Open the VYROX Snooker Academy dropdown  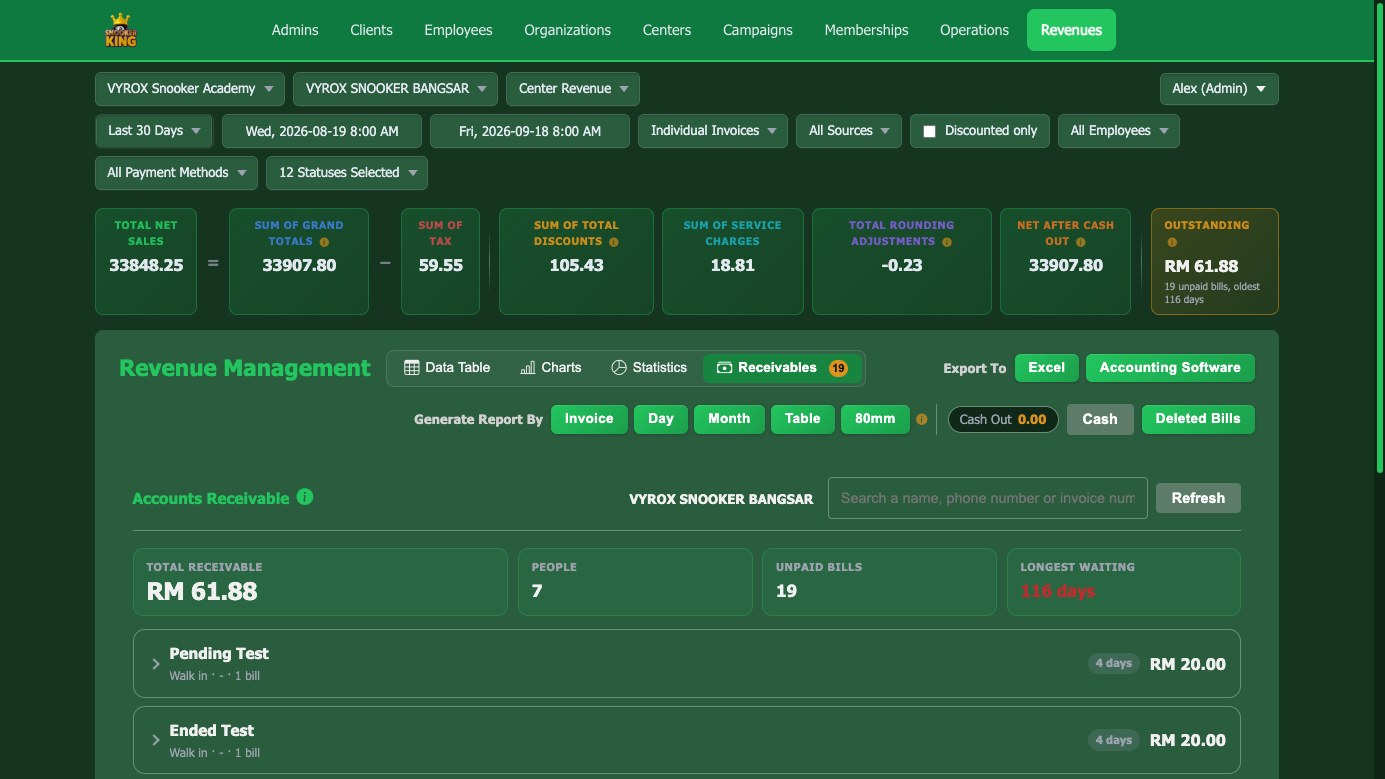click(190, 89)
